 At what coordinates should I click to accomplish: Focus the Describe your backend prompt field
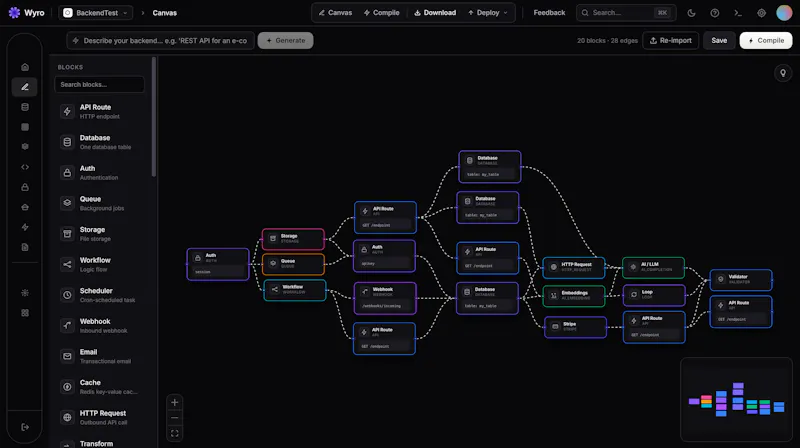160,40
